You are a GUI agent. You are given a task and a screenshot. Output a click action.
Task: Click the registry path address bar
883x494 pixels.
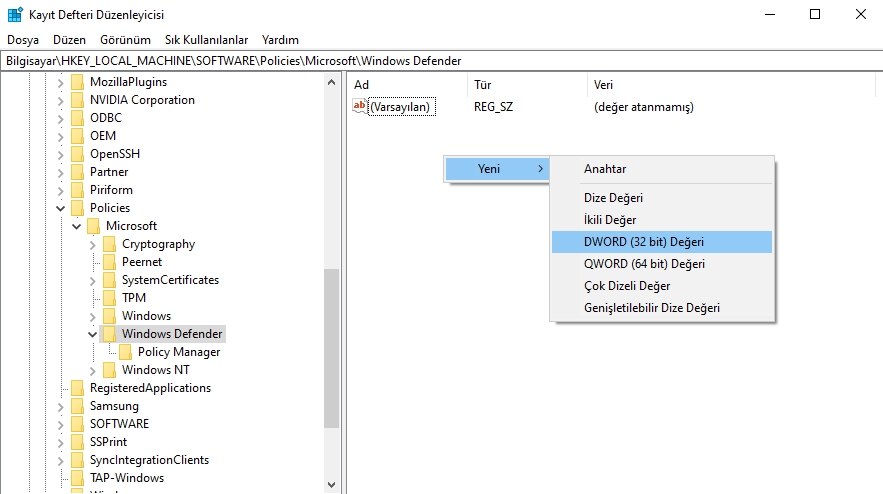pyautogui.click(x=442, y=61)
